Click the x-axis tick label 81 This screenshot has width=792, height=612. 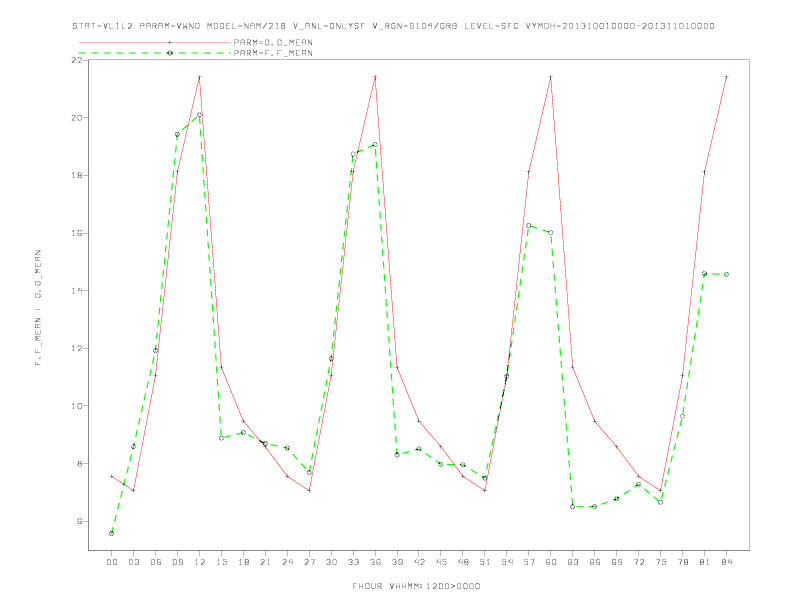pos(705,562)
